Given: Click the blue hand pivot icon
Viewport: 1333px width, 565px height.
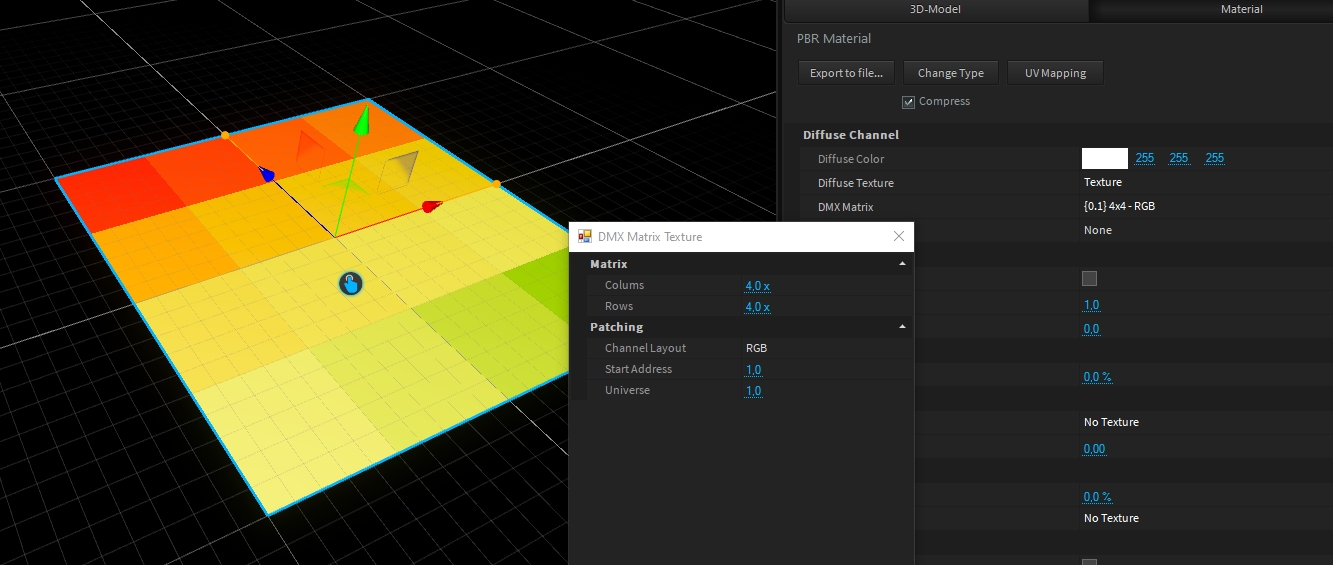Looking at the screenshot, I should point(350,284).
